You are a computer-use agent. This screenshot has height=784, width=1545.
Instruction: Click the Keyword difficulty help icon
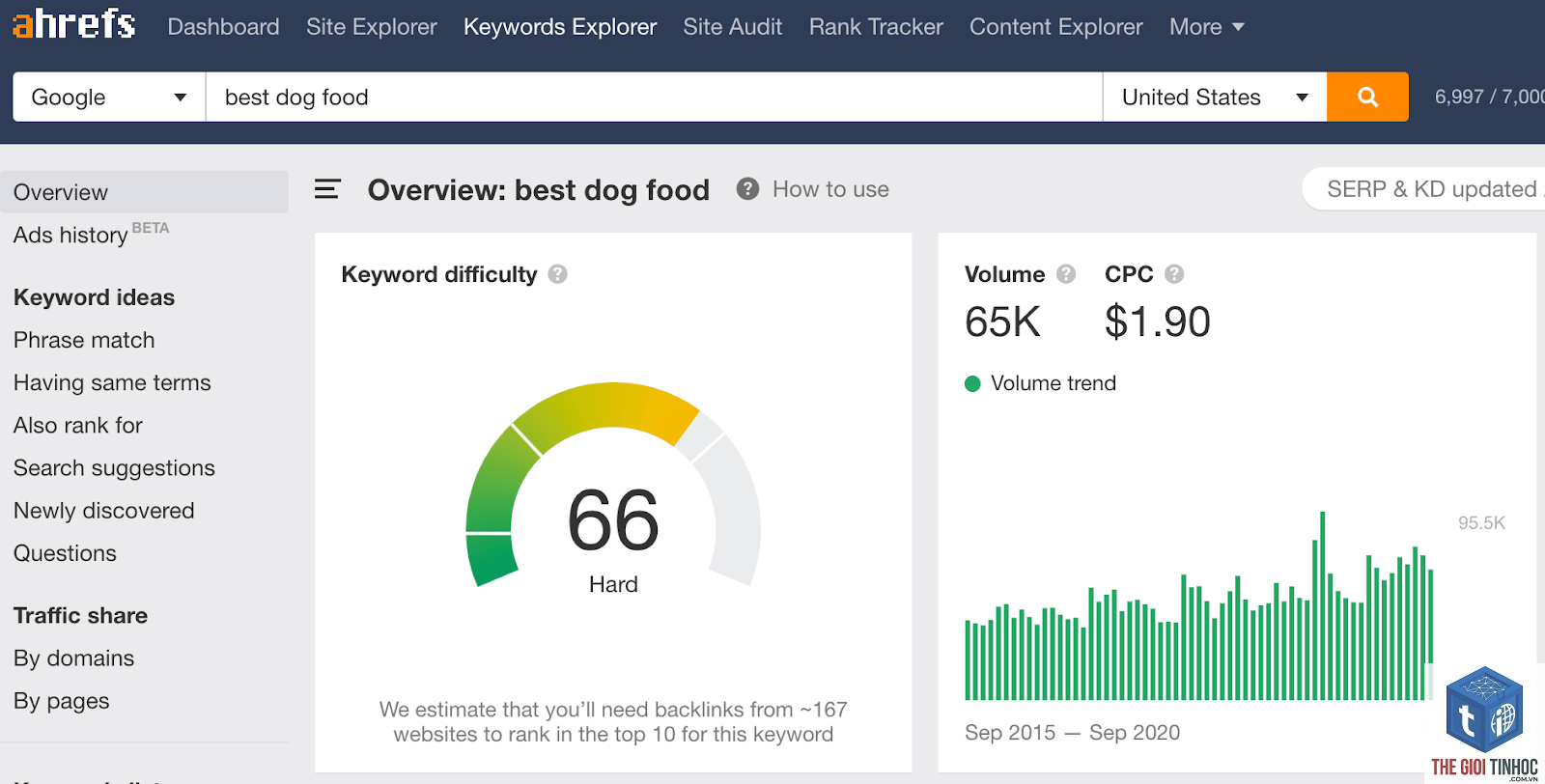tap(557, 274)
